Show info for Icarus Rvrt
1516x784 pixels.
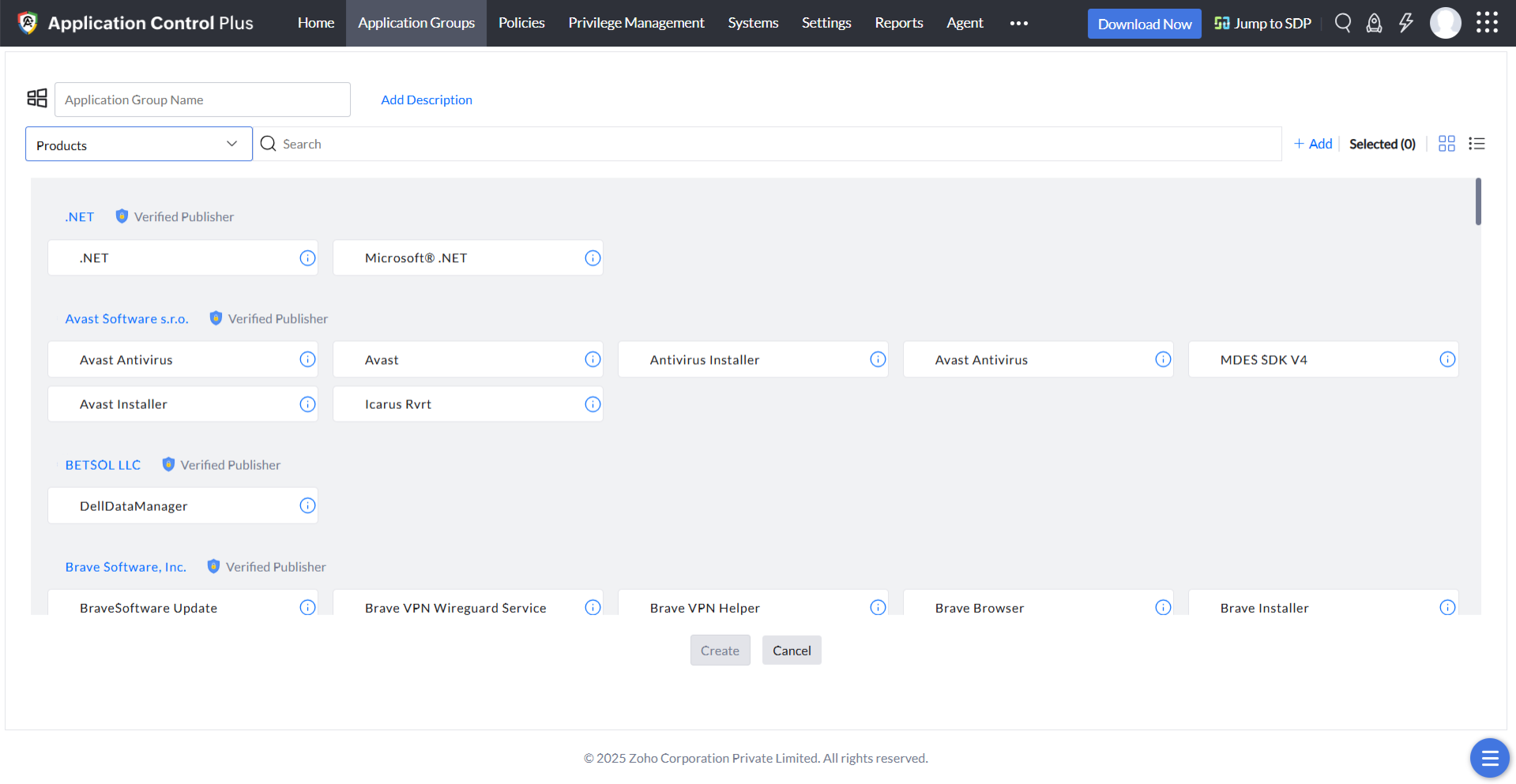coord(592,404)
